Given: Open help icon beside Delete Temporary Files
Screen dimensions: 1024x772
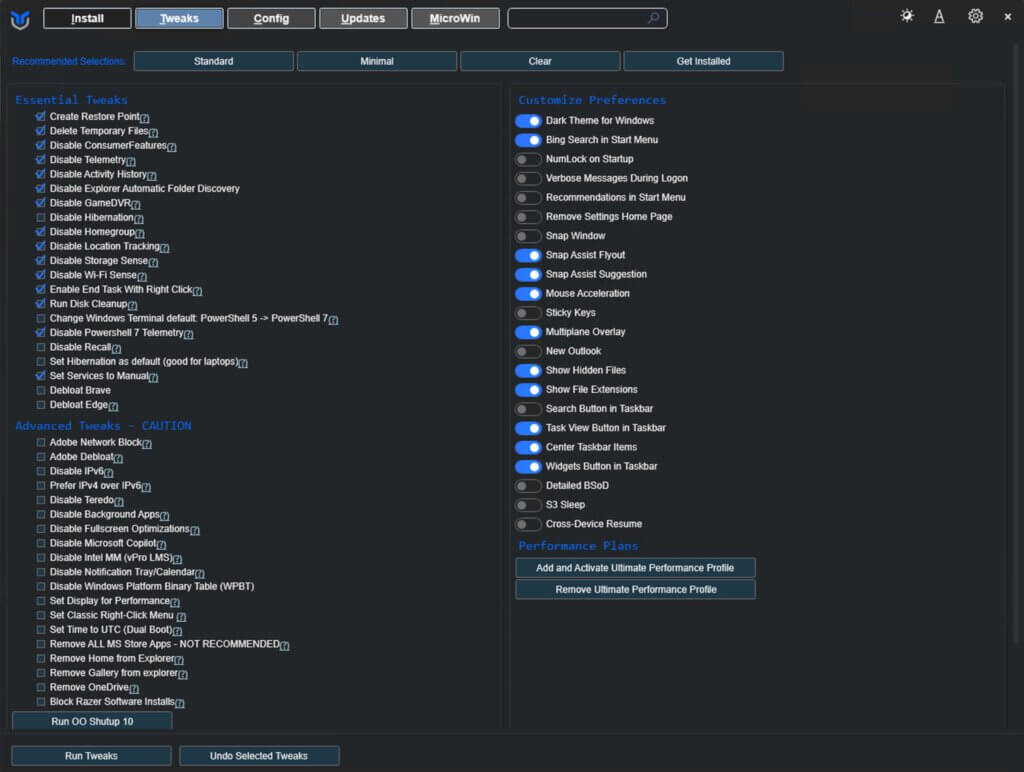Looking at the screenshot, I should [x=153, y=133].
